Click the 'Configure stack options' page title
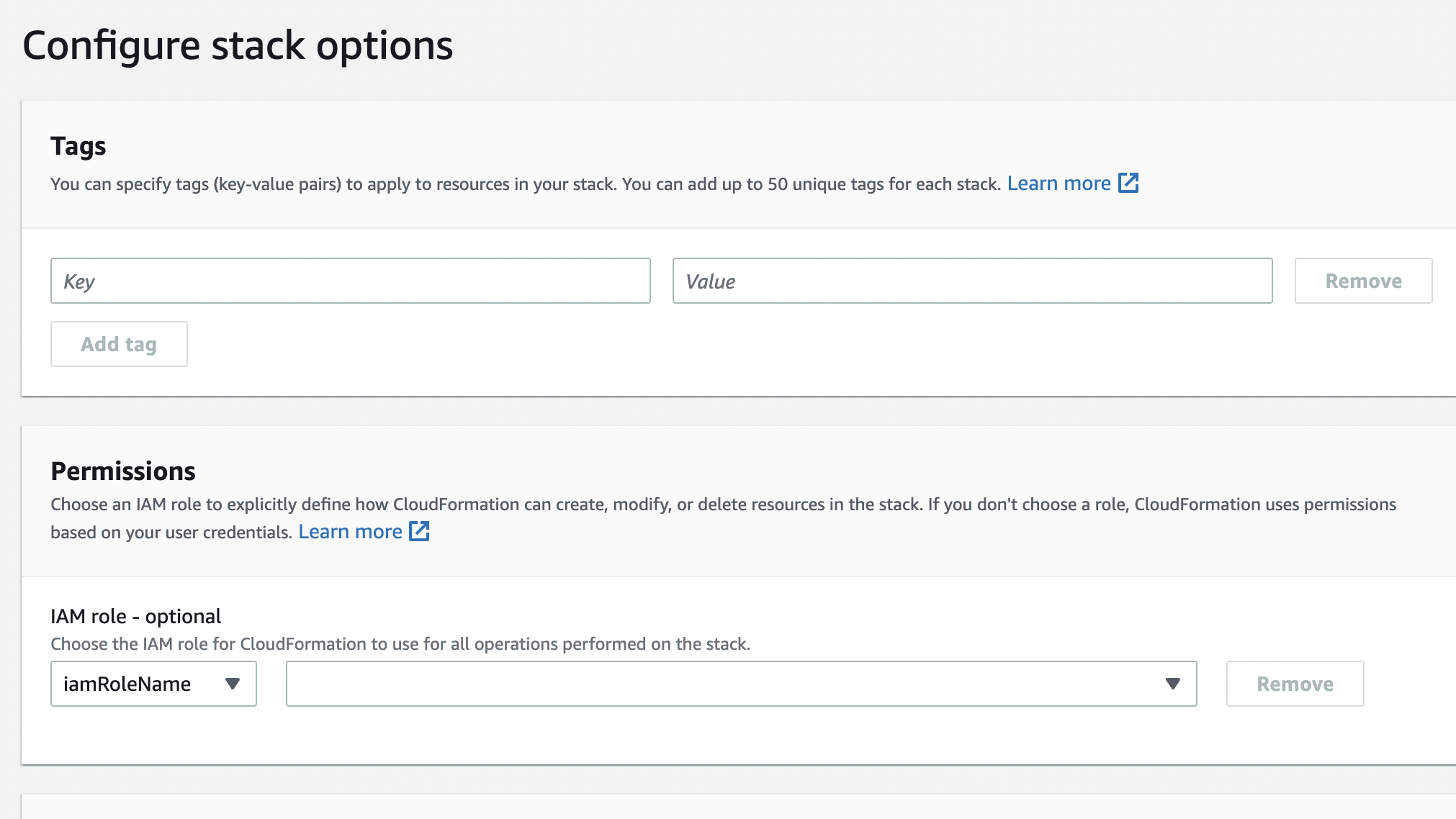 tap(238, 46)
